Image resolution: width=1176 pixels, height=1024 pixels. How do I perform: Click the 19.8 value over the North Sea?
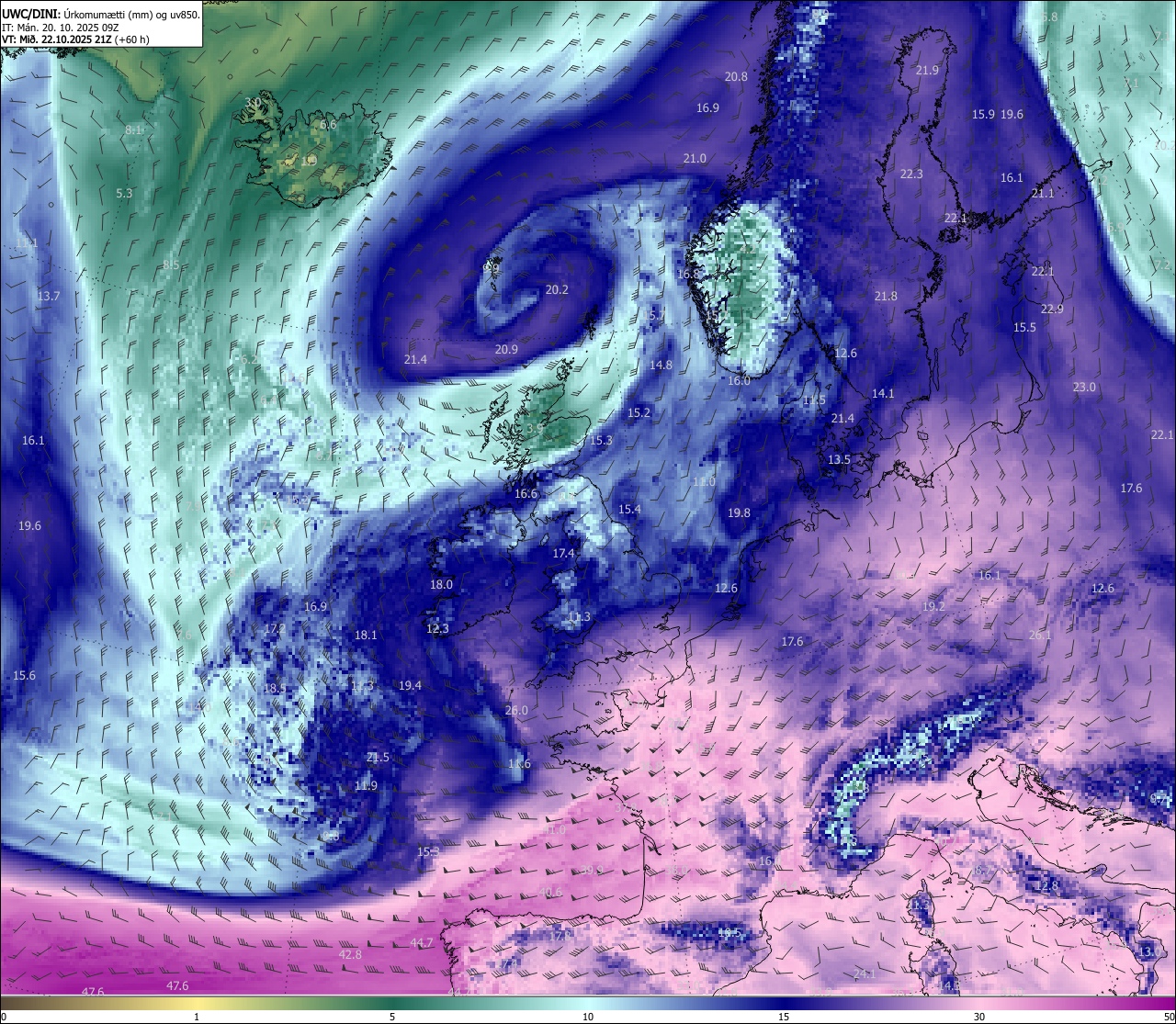739,512
